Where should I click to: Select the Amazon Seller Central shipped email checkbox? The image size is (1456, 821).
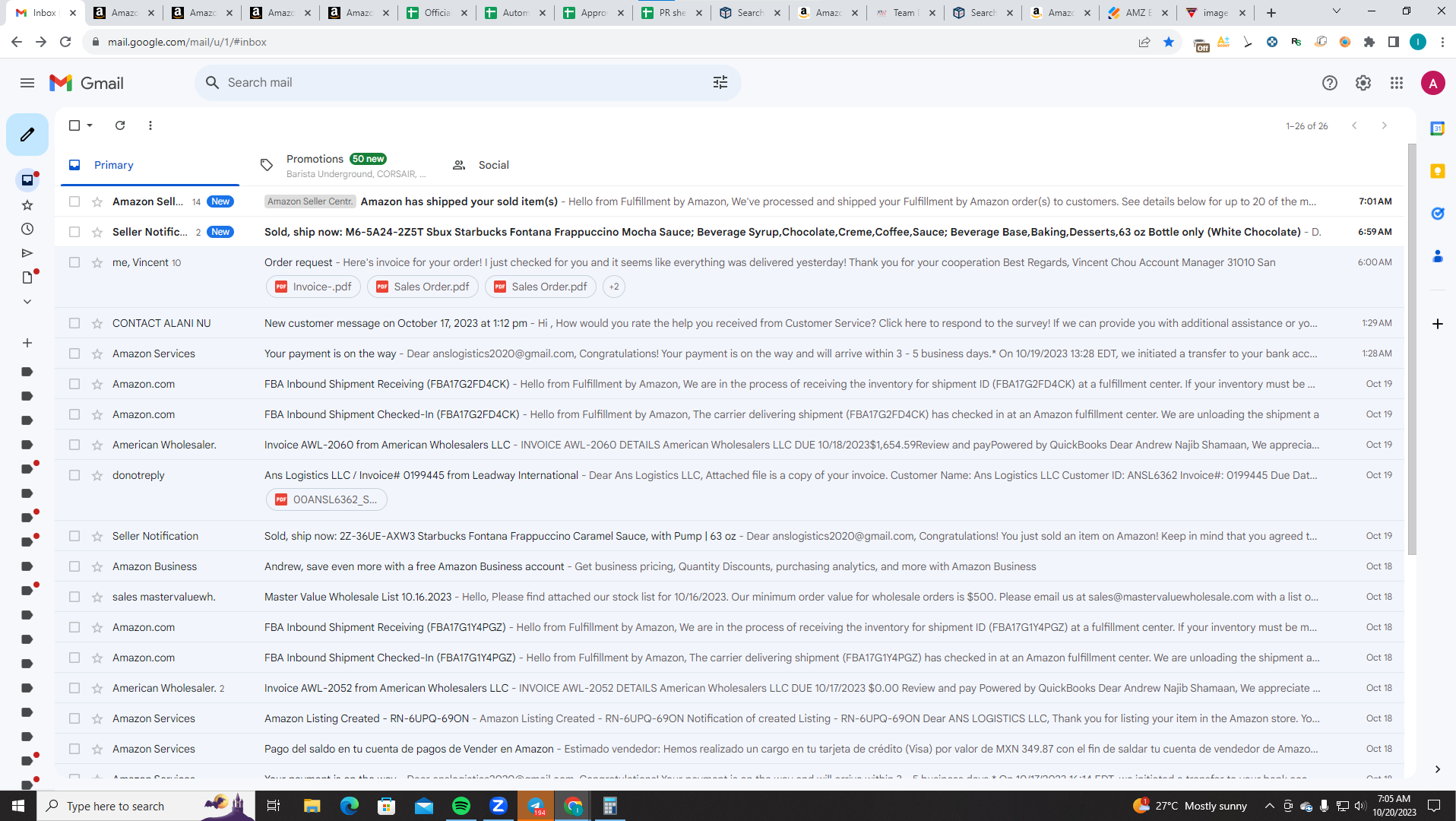click(x=74, y=201)
